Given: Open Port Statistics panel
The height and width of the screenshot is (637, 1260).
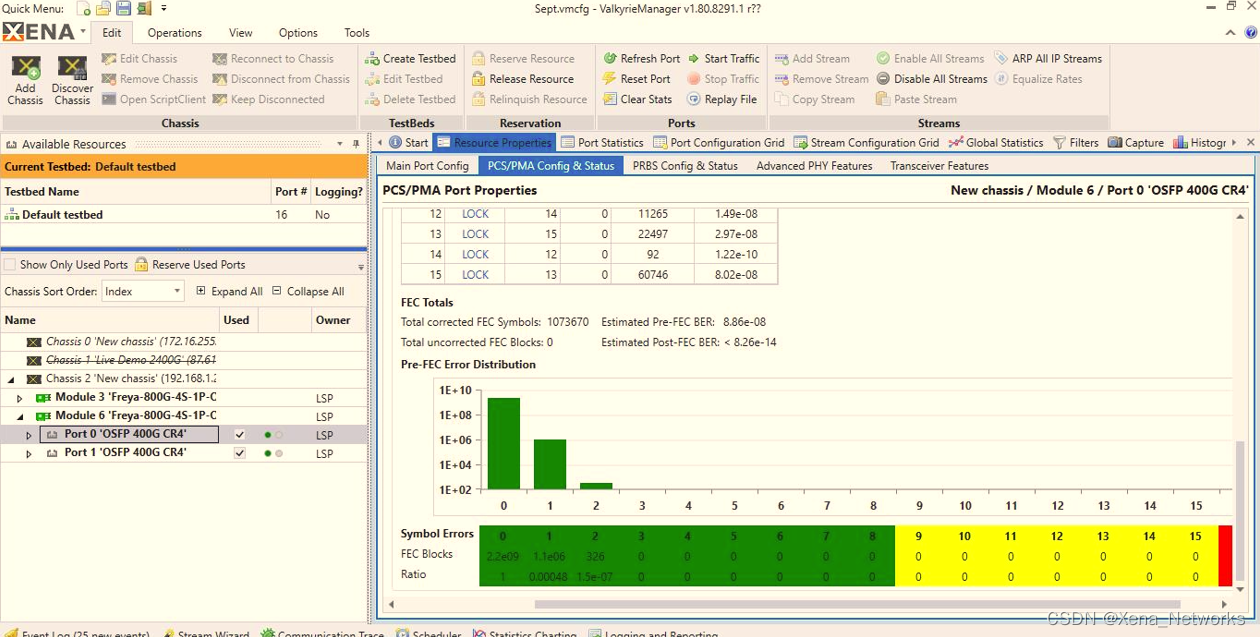Looking at the screenshot, I should 602,143.
